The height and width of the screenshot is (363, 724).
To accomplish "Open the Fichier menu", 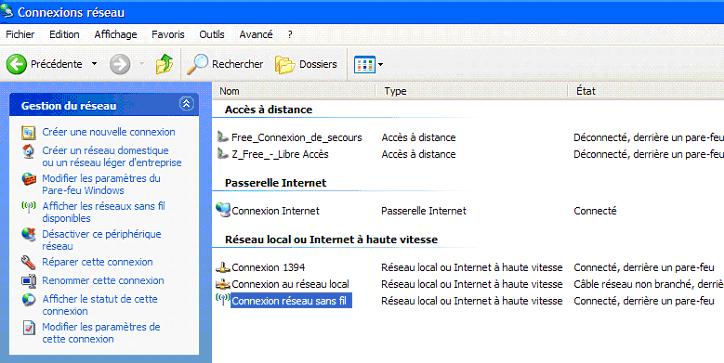I will (20, 35).
